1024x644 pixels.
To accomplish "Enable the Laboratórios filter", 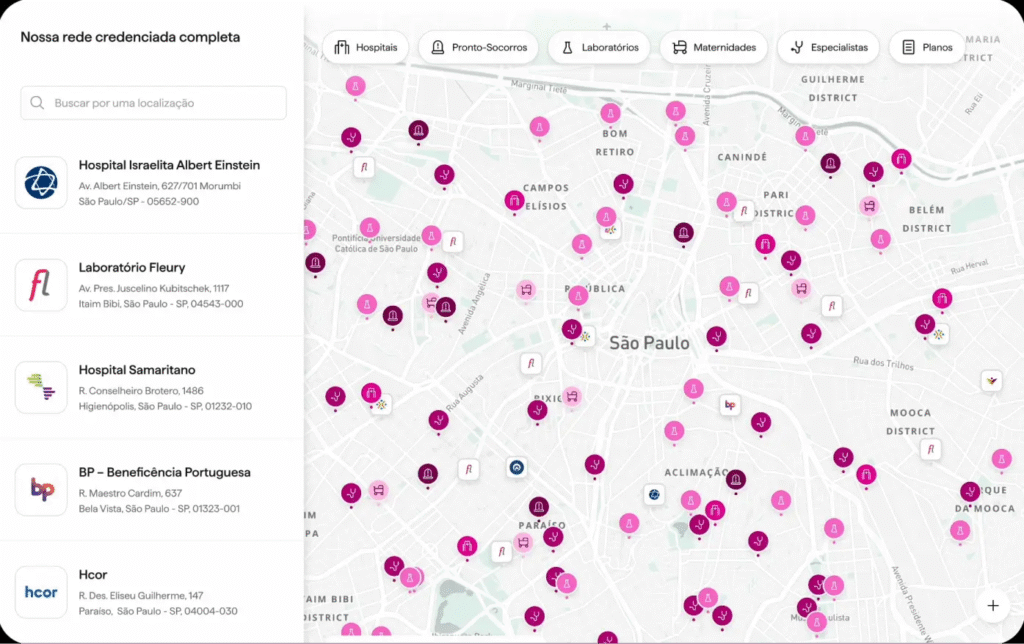I will 600,48.
